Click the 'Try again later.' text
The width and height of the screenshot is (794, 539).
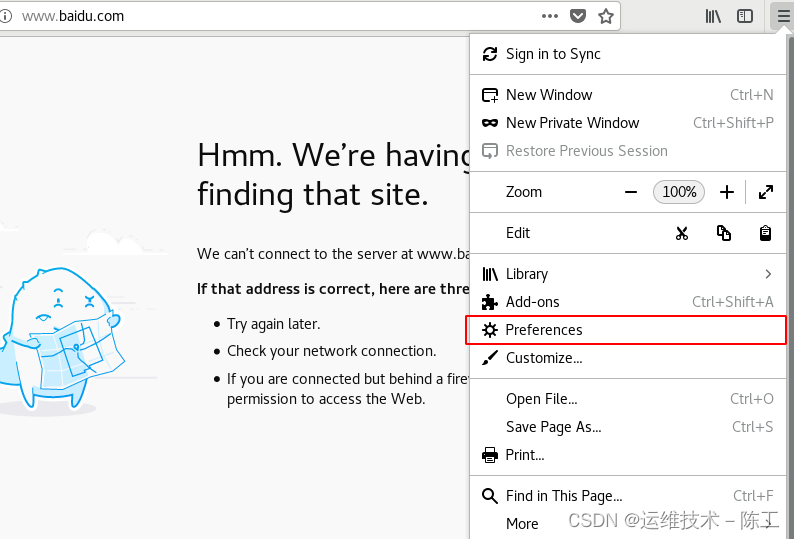273,324
